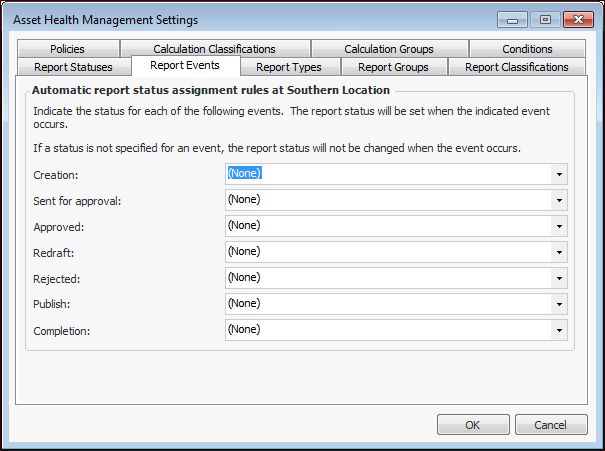Viewport: 605px width, 451px height.
Task: Select the Calculation Groups tab
Action: click(x=388, y=49)
